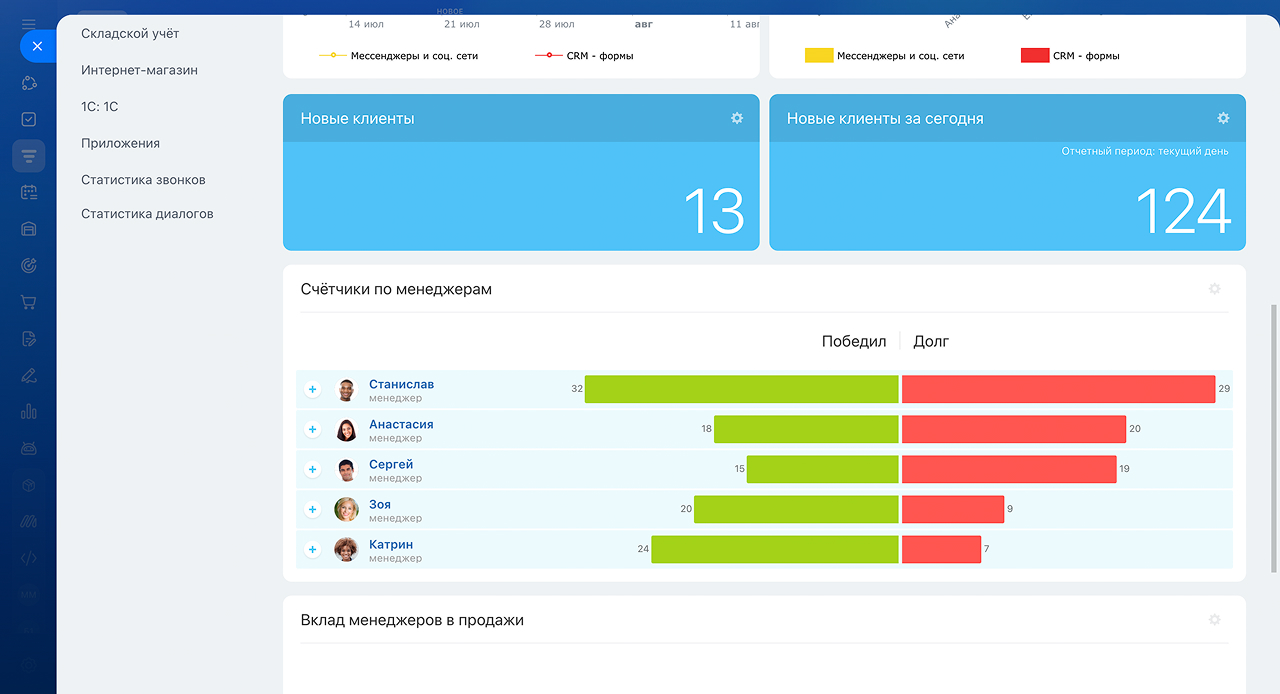
Task: Click Отчетный период: текущий день text
Action: [x=1145, y=152]
